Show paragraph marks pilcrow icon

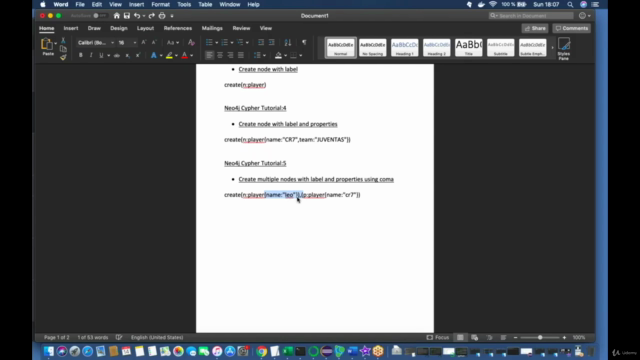[304, 42]
